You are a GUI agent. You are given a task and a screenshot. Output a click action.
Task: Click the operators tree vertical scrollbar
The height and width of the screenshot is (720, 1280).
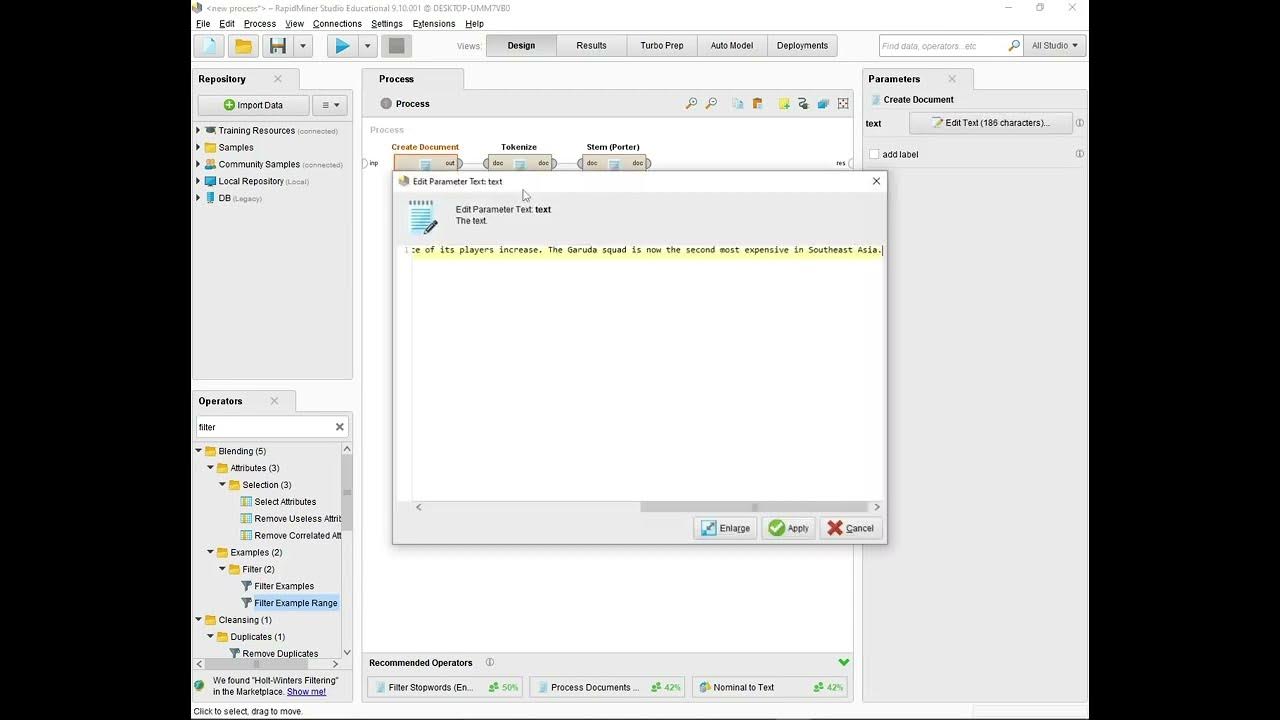pyautogui.click(x=347, y=490)
